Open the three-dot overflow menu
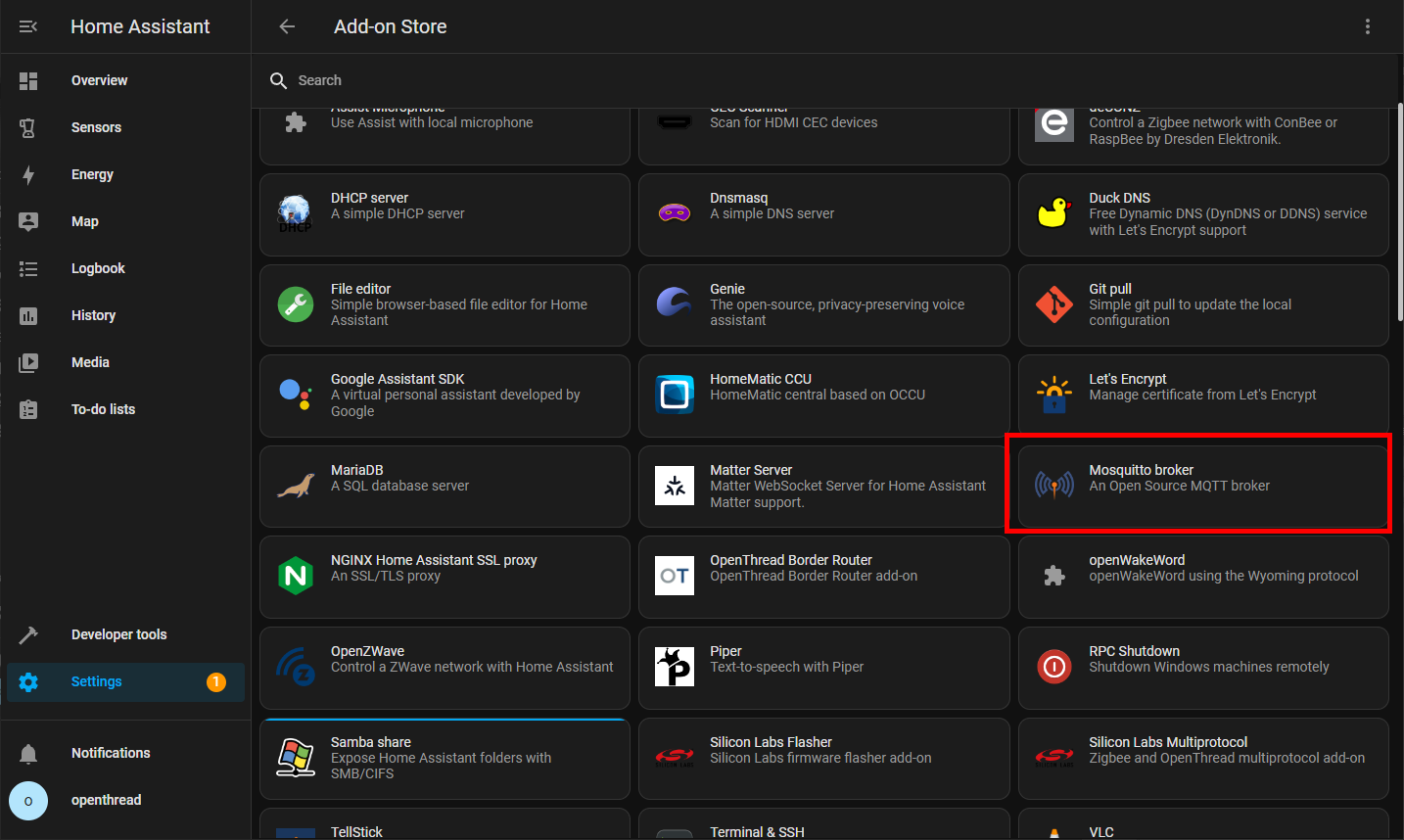Viewport: 1404px width, 840px height. pyautogui.click(x=1367, y=26)
